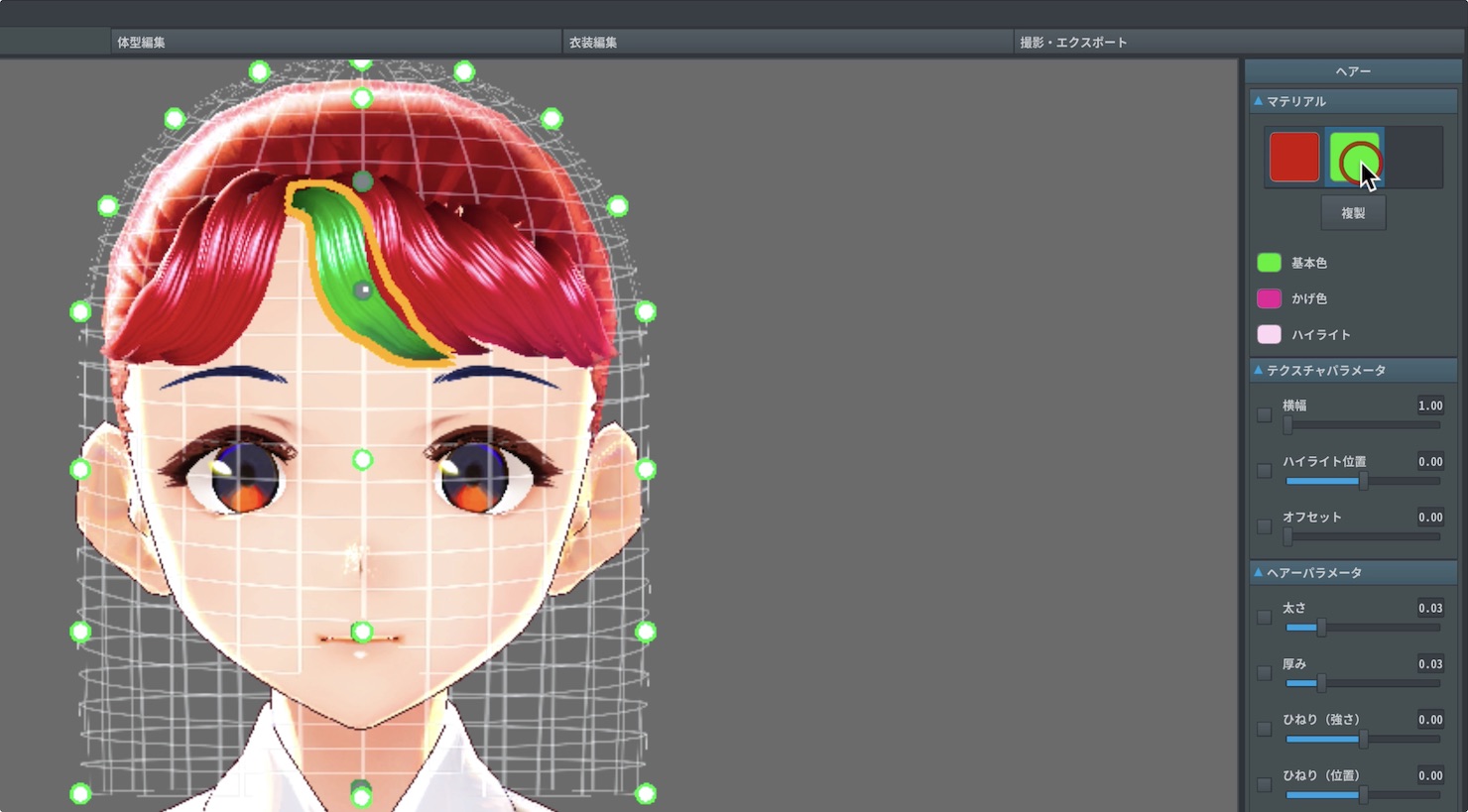
Task: Collapse the ヘアーパラメータ section
Action: (1258, 572)
